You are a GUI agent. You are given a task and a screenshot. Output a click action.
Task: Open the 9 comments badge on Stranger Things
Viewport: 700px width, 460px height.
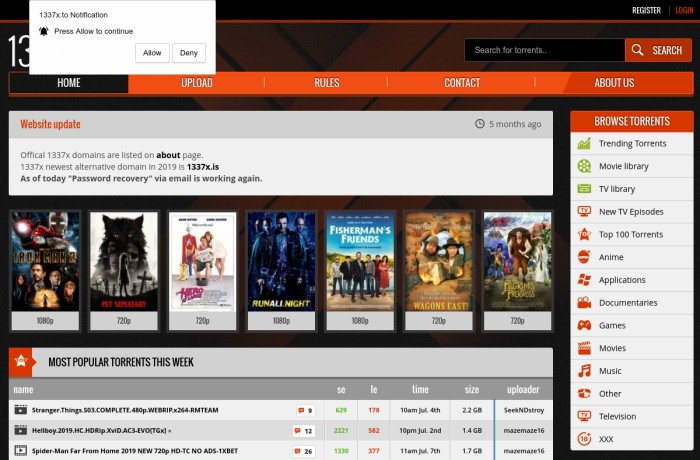click(306, 410)
